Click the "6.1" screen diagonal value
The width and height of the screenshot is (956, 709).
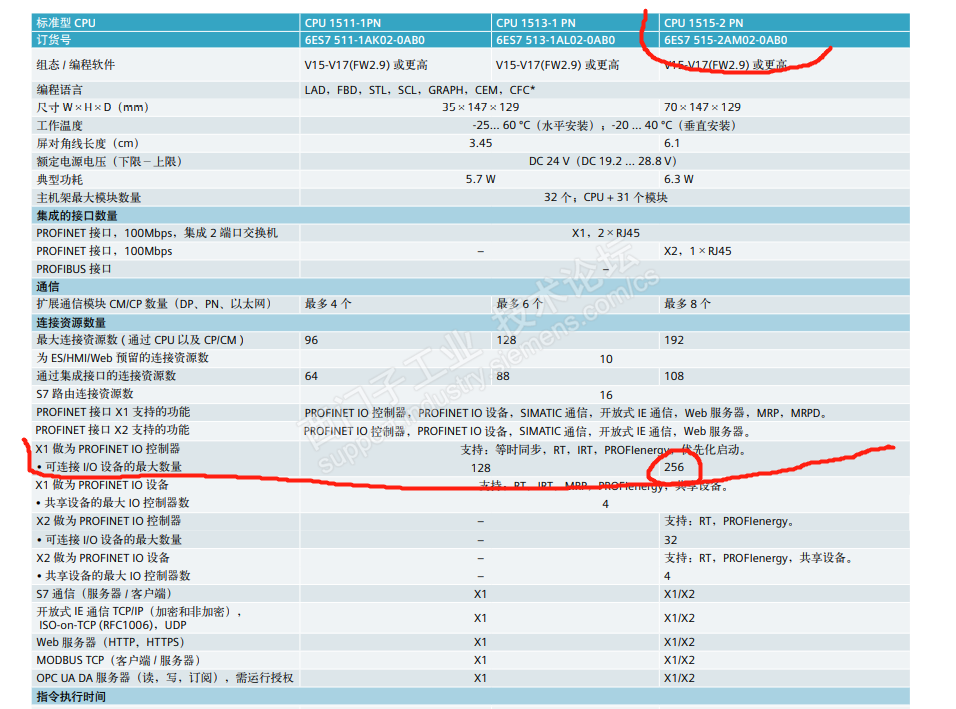(672, 143)
